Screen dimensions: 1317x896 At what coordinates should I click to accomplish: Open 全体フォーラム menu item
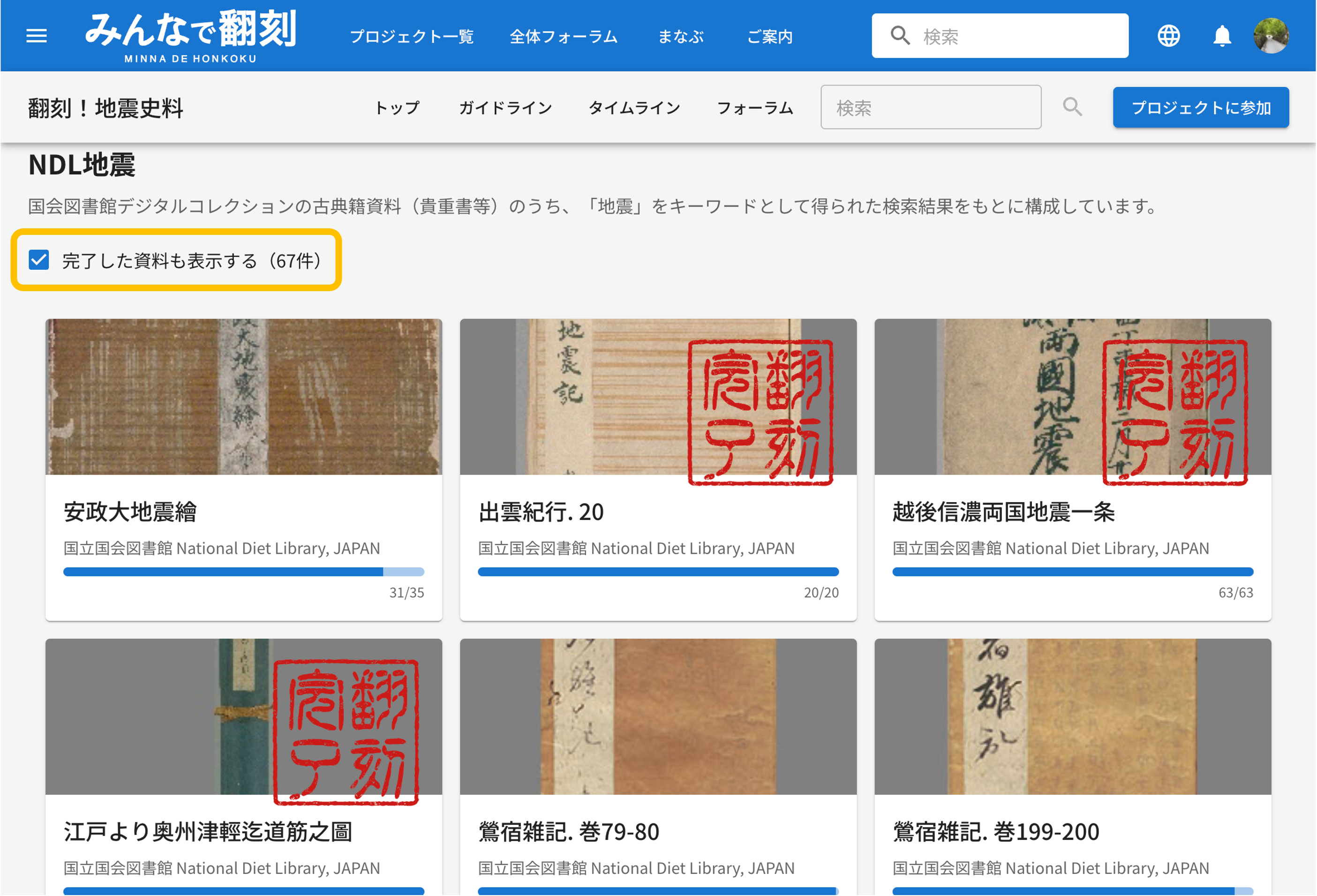coord(563,37)
